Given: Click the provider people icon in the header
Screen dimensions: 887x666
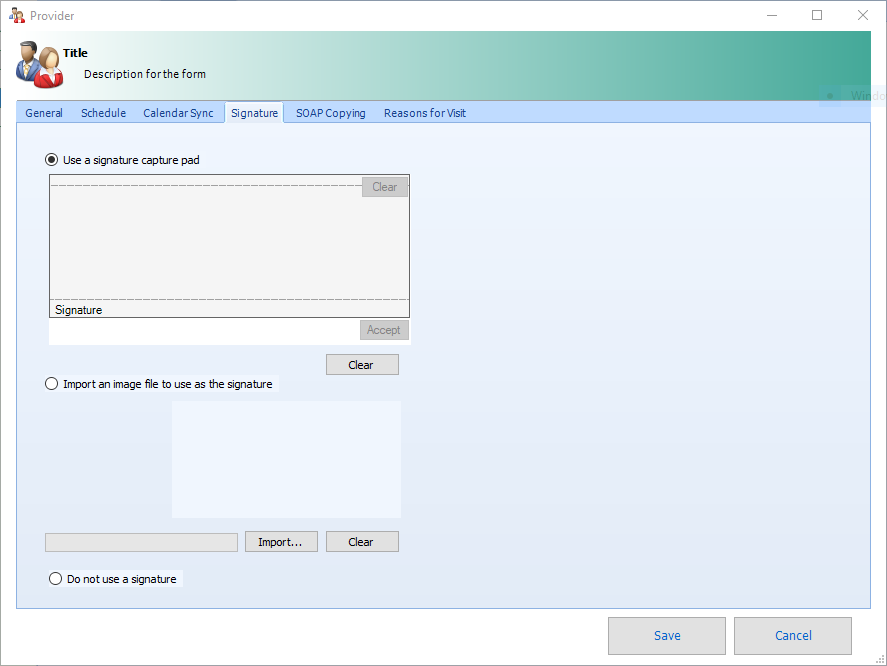Looking at the screenshot, I should [39, 64].
